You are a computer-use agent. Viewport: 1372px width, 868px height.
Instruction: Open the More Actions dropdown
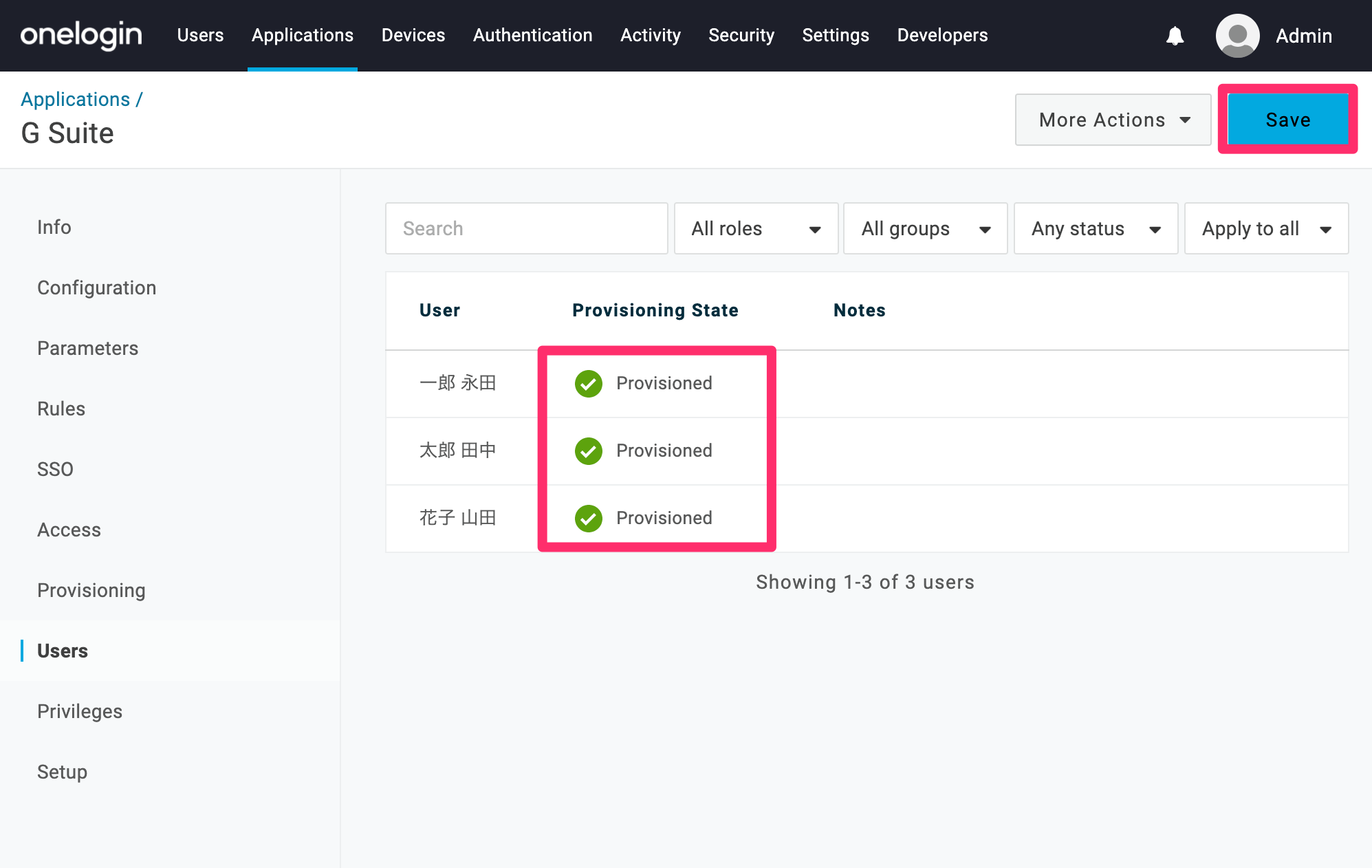pos(1113,120)
